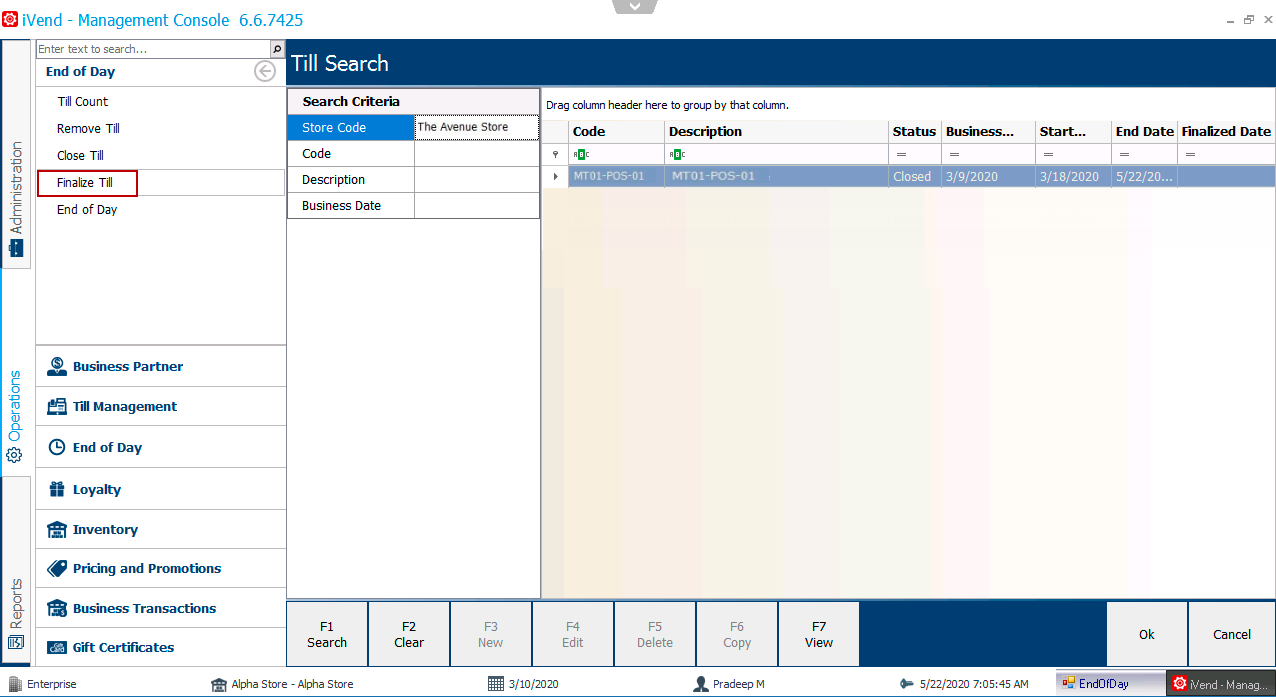Click the Till Management register icon
The width and height of the screenshot is (1276, 697).
[x=56, y=407]
